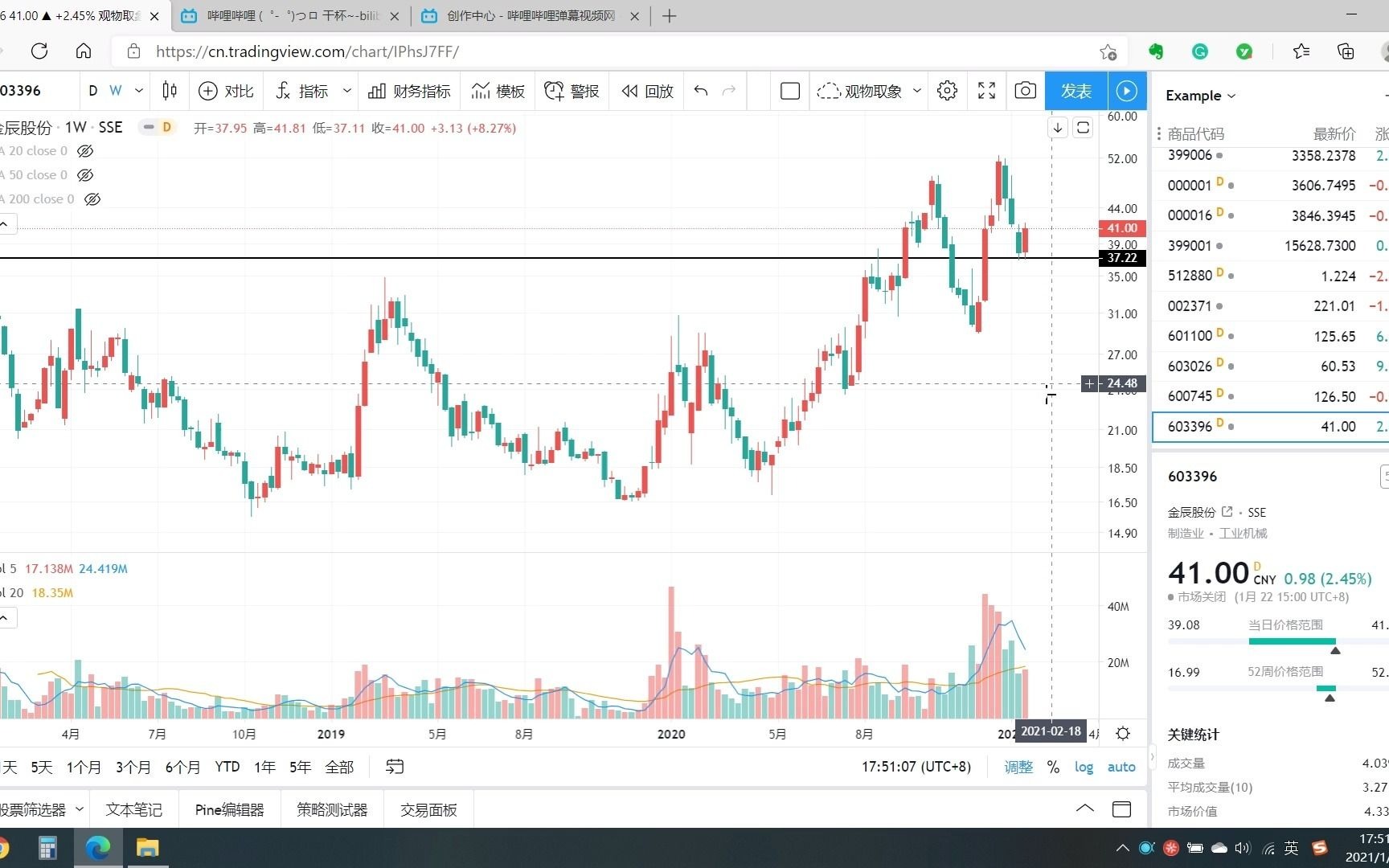This screenshot has height=868, width=1389.
Task: Show full history with 全部
Action: [339, 767]
